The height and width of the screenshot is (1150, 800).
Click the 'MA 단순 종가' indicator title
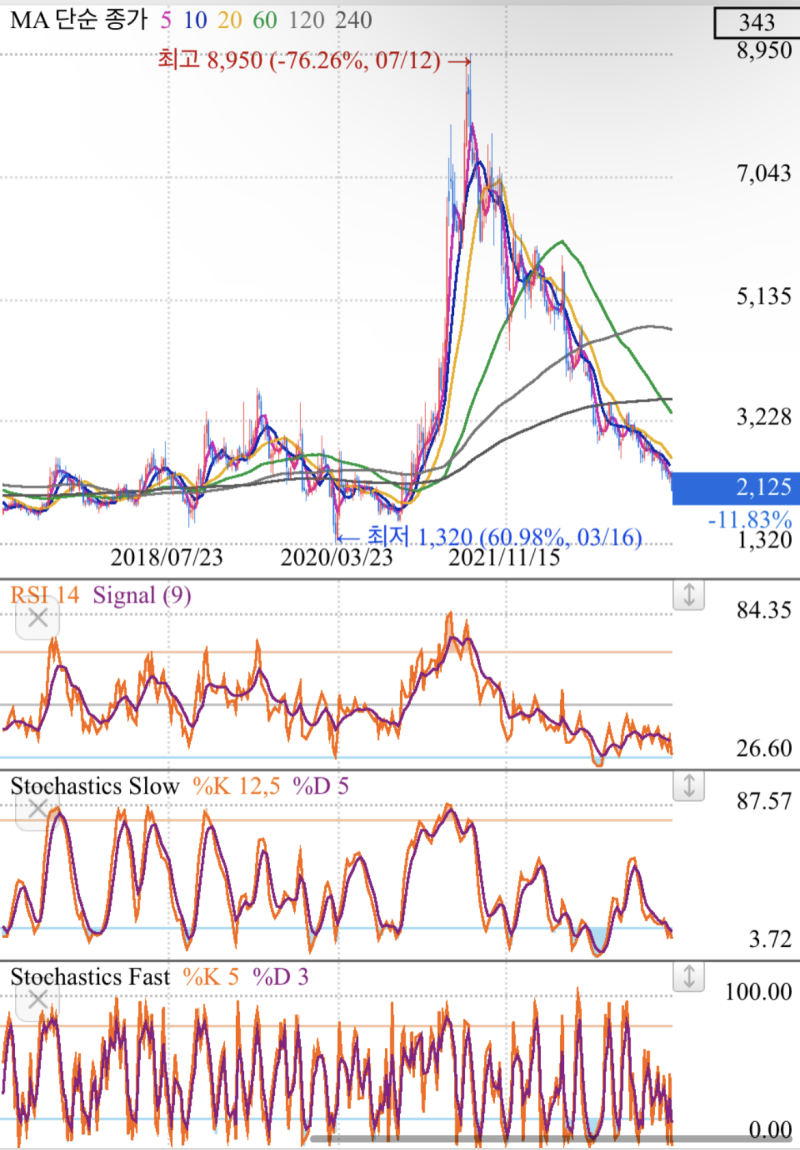click(x=79, y=20)
